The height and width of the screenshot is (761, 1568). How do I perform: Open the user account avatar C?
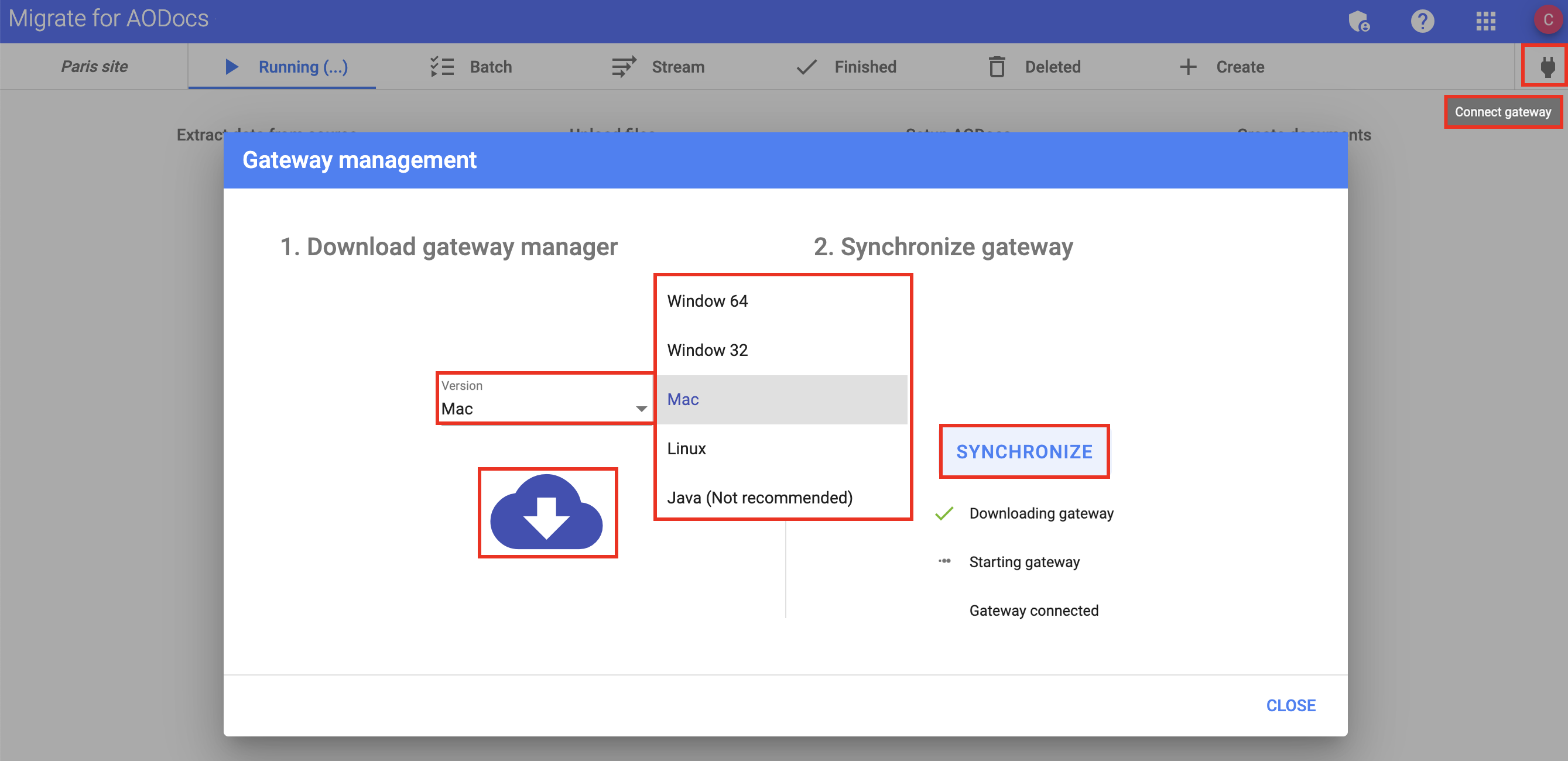1548,20
